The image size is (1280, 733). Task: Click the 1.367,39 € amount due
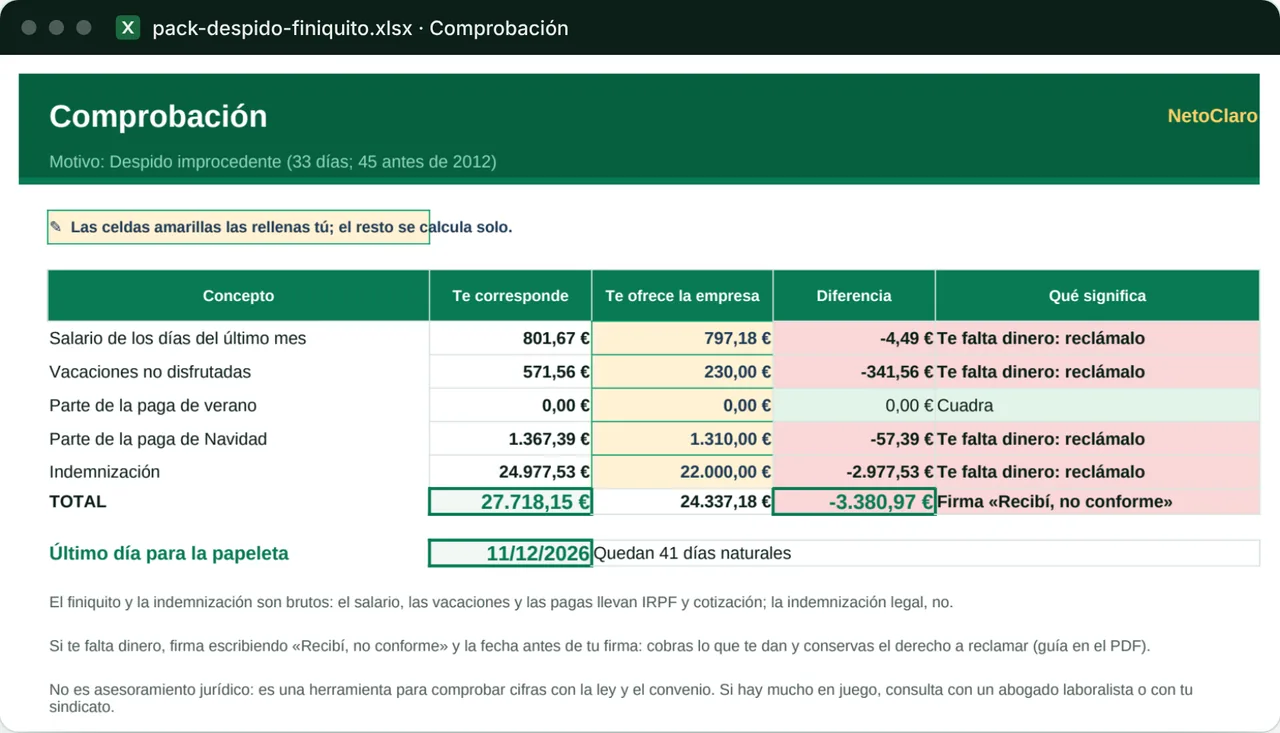[510, 439]
